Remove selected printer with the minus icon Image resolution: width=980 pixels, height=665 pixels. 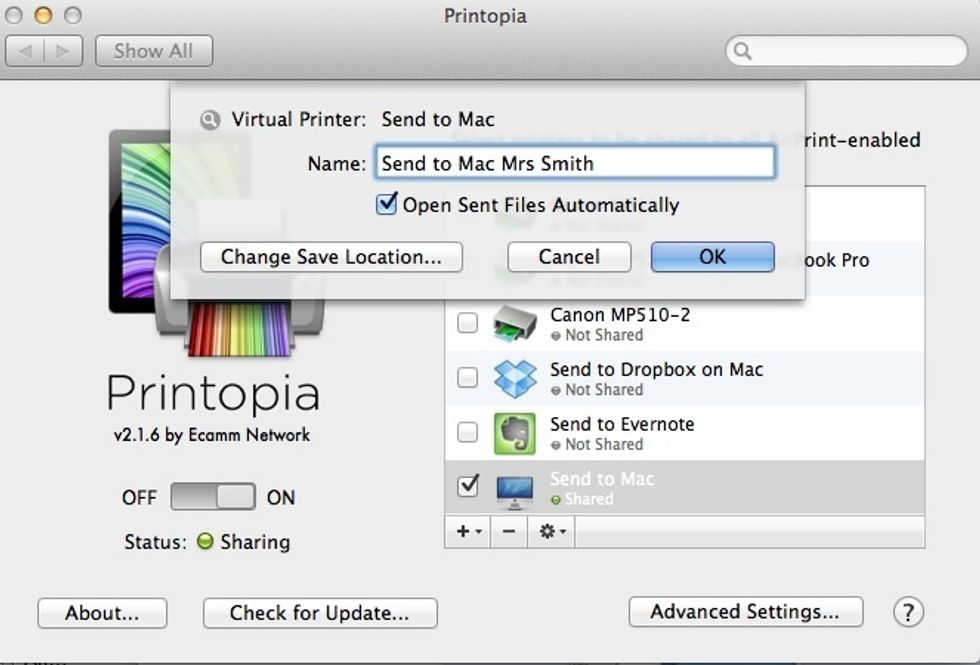509,532
